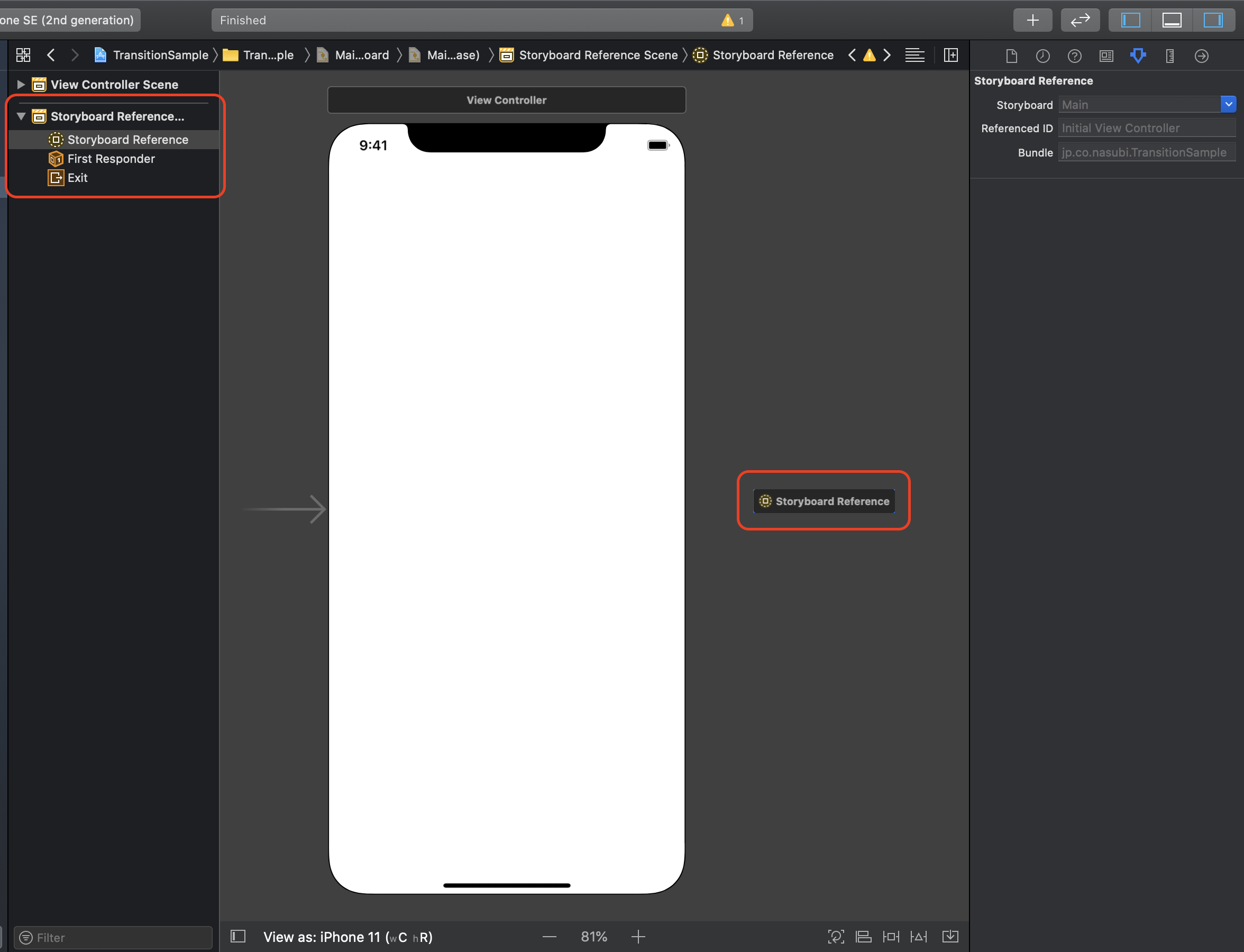Image resolution: width=1244 pixels, height=952 pixels.
Task: Click the View Controller title bar
Action: coord(507,100)
